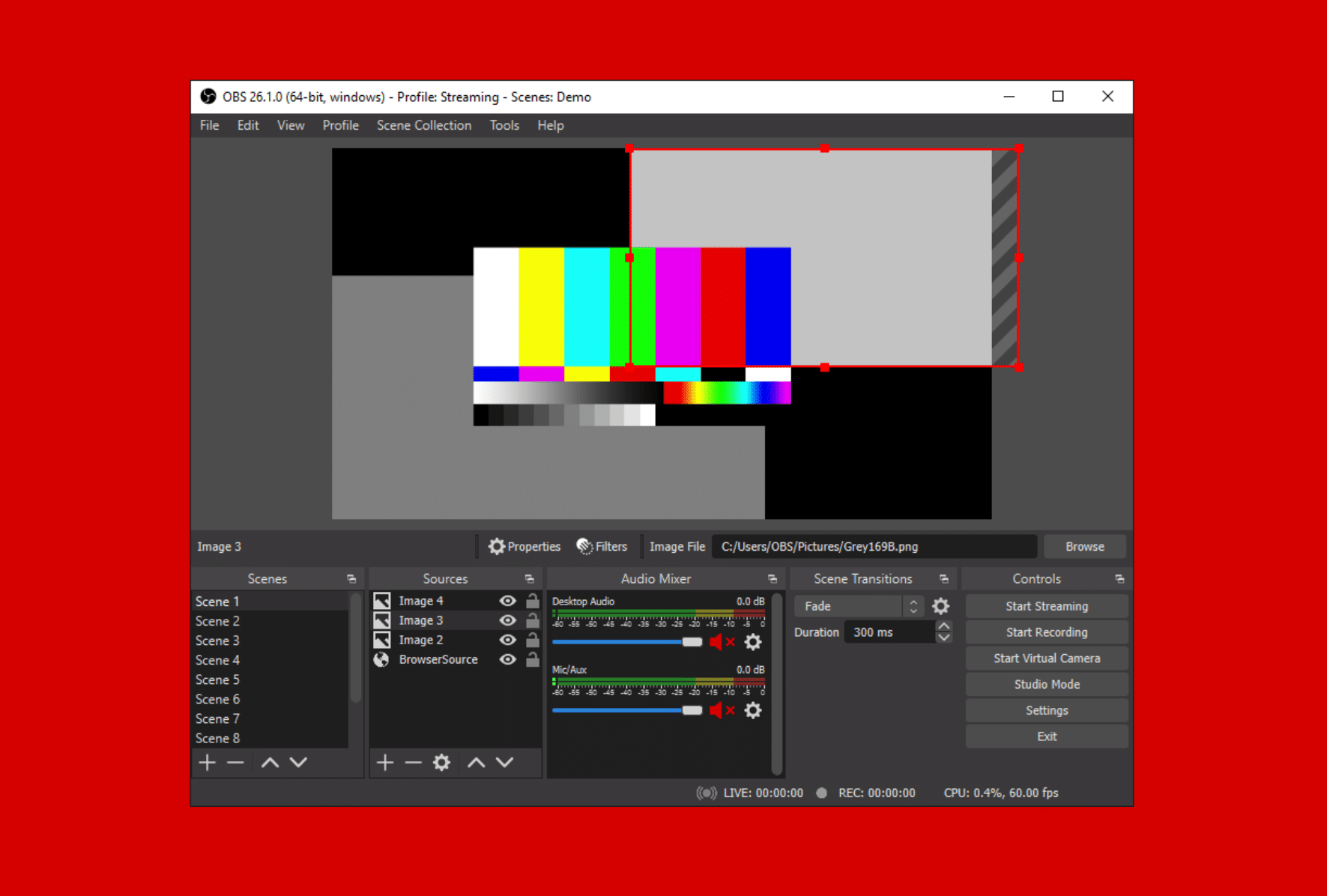1327x896 pixels.
Task: Toggle visibility of Image 4 source
Action: pos(508,601)
